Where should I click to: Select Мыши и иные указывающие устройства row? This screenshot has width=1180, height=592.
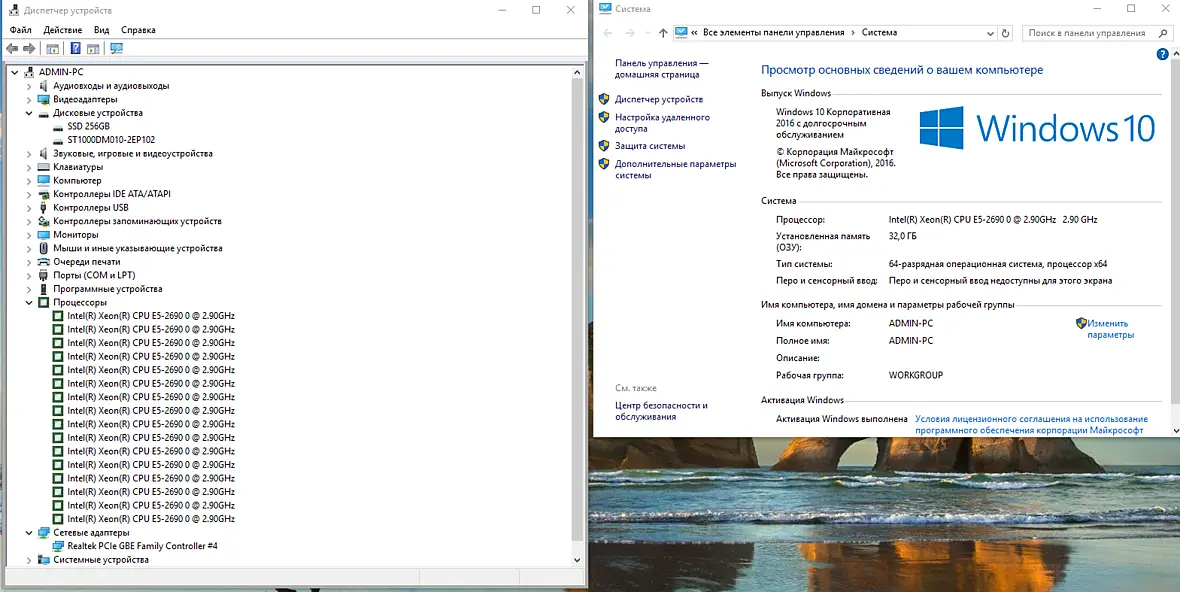[x=138, y=248]
